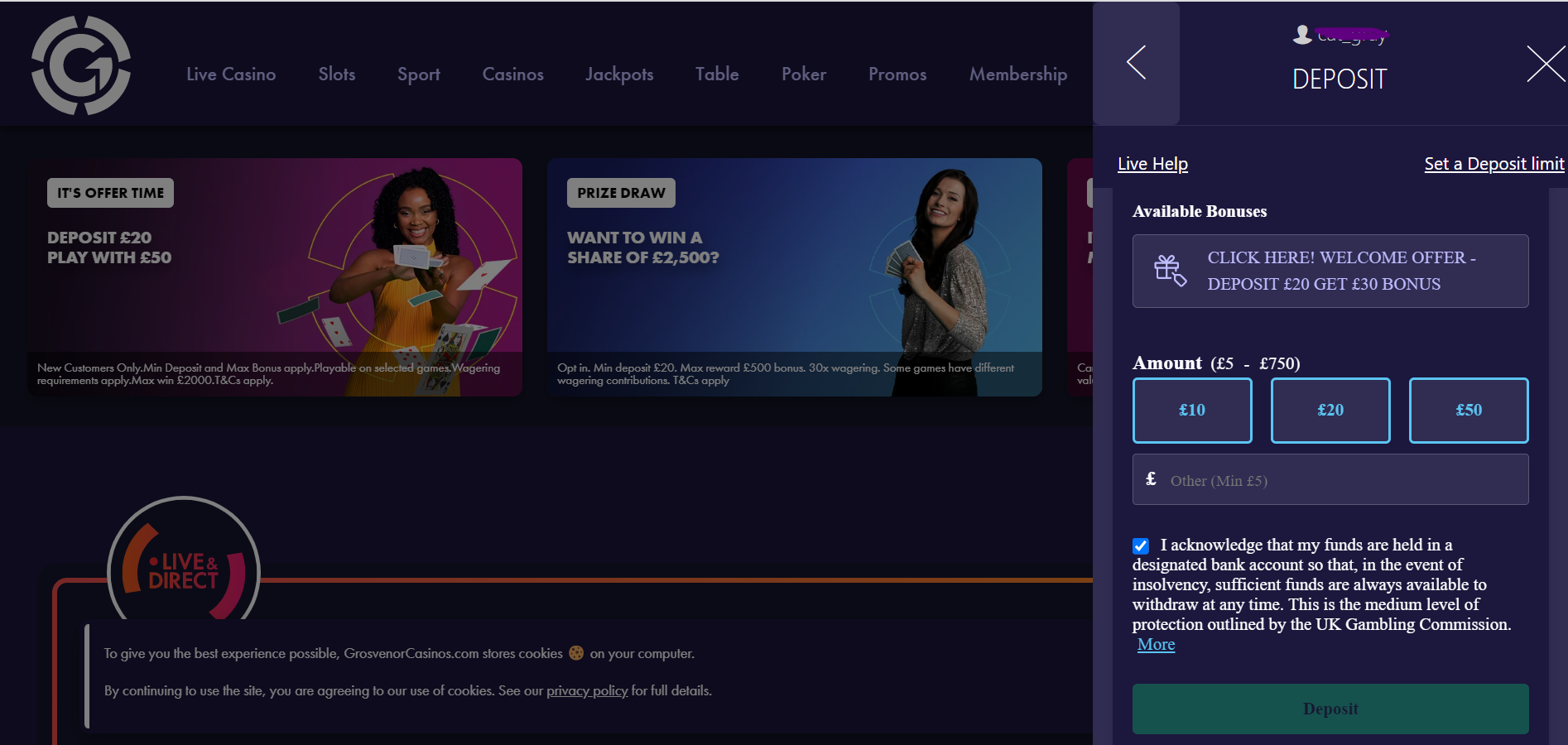This screenshot has height=745, width=1568.
Task: Open the Prize Draw £2,500 banner
Action: coord(795,277)
